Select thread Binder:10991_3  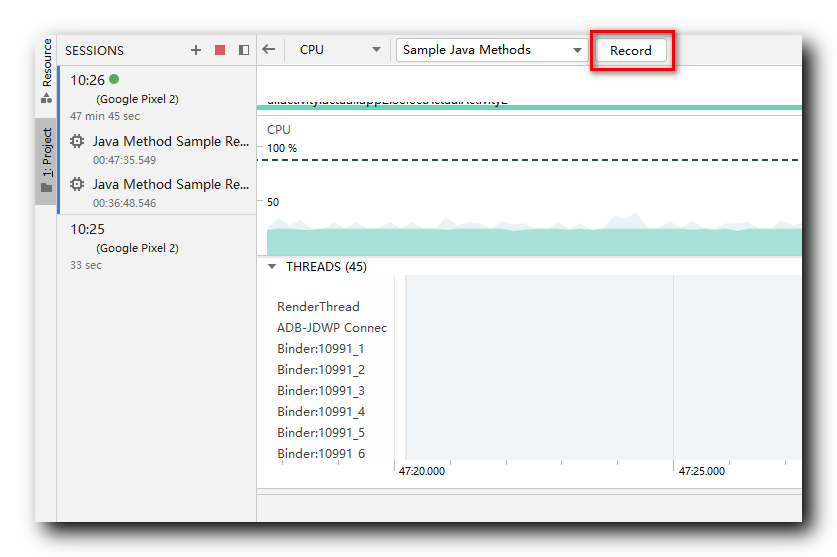pyautogui.click(x=321, y=390)
